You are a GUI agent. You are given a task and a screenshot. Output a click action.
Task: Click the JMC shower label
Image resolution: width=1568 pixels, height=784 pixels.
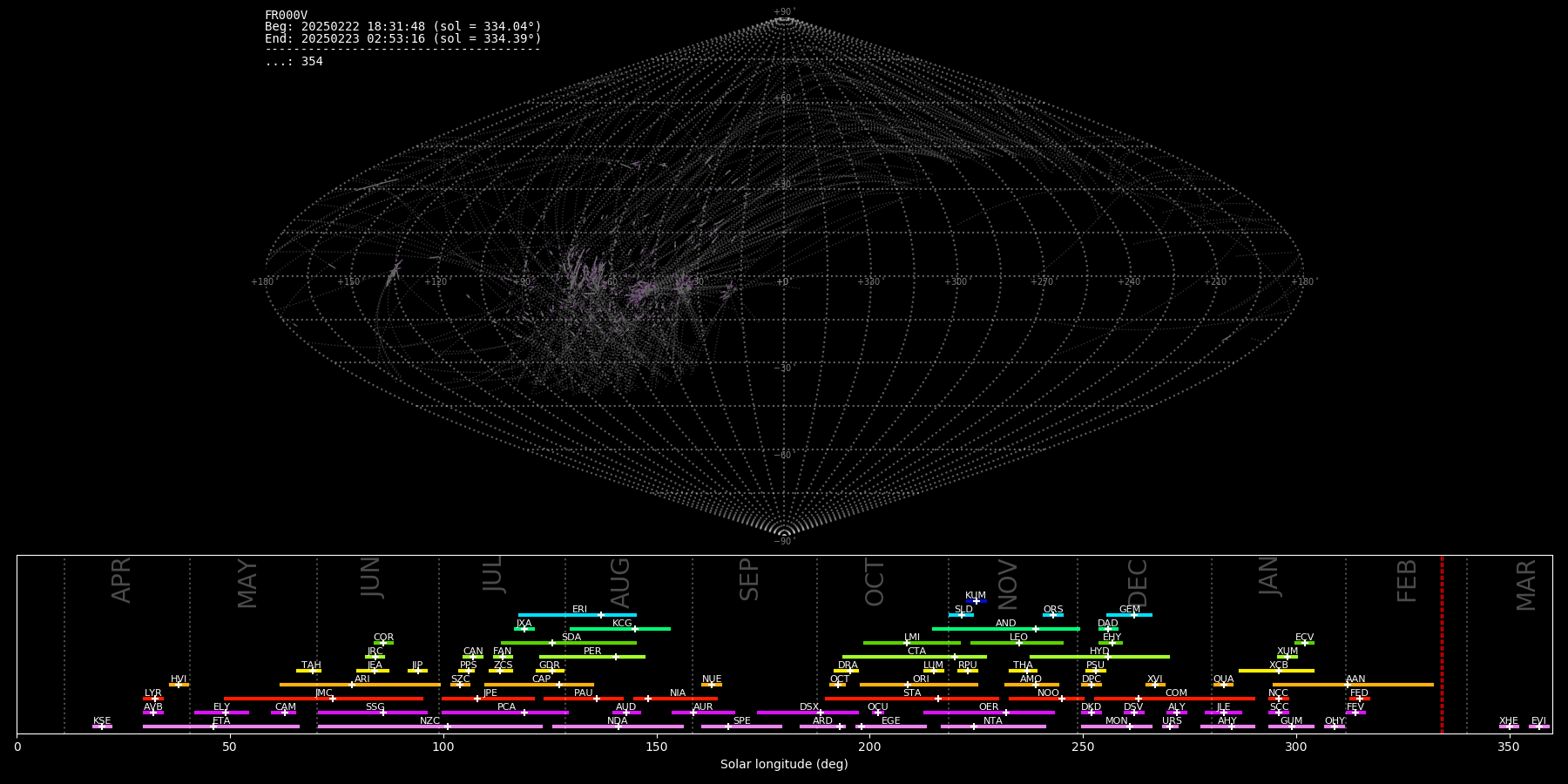(324, 693)
